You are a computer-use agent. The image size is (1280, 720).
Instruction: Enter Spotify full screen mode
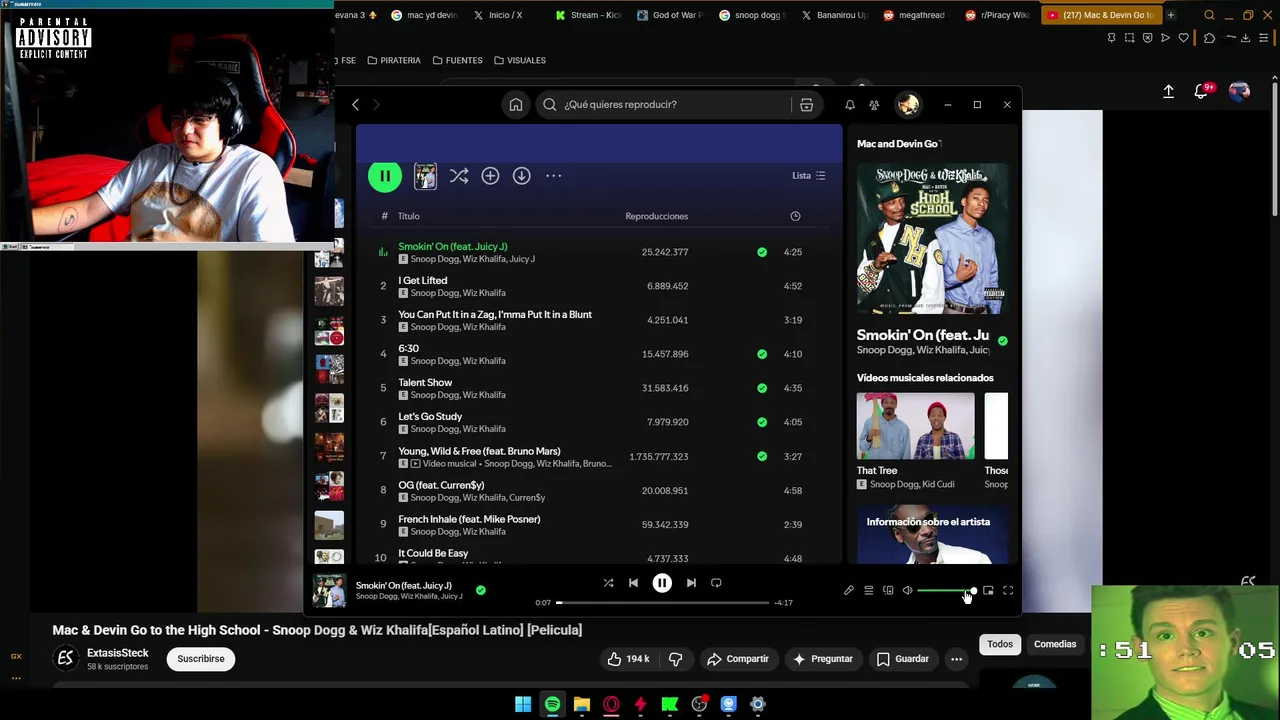pos(1008,591)
